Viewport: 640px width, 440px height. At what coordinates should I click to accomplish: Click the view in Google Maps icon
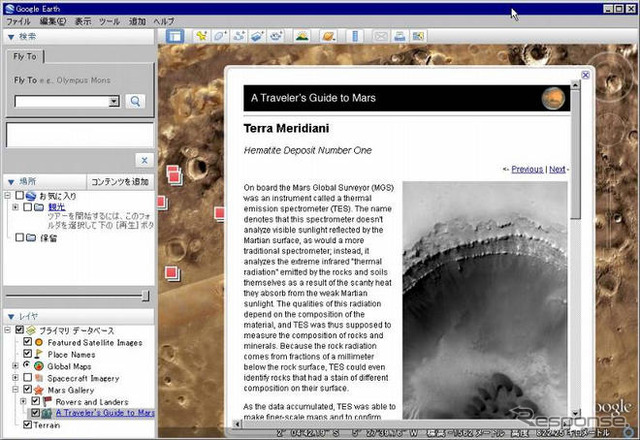(x=418, y=36)
